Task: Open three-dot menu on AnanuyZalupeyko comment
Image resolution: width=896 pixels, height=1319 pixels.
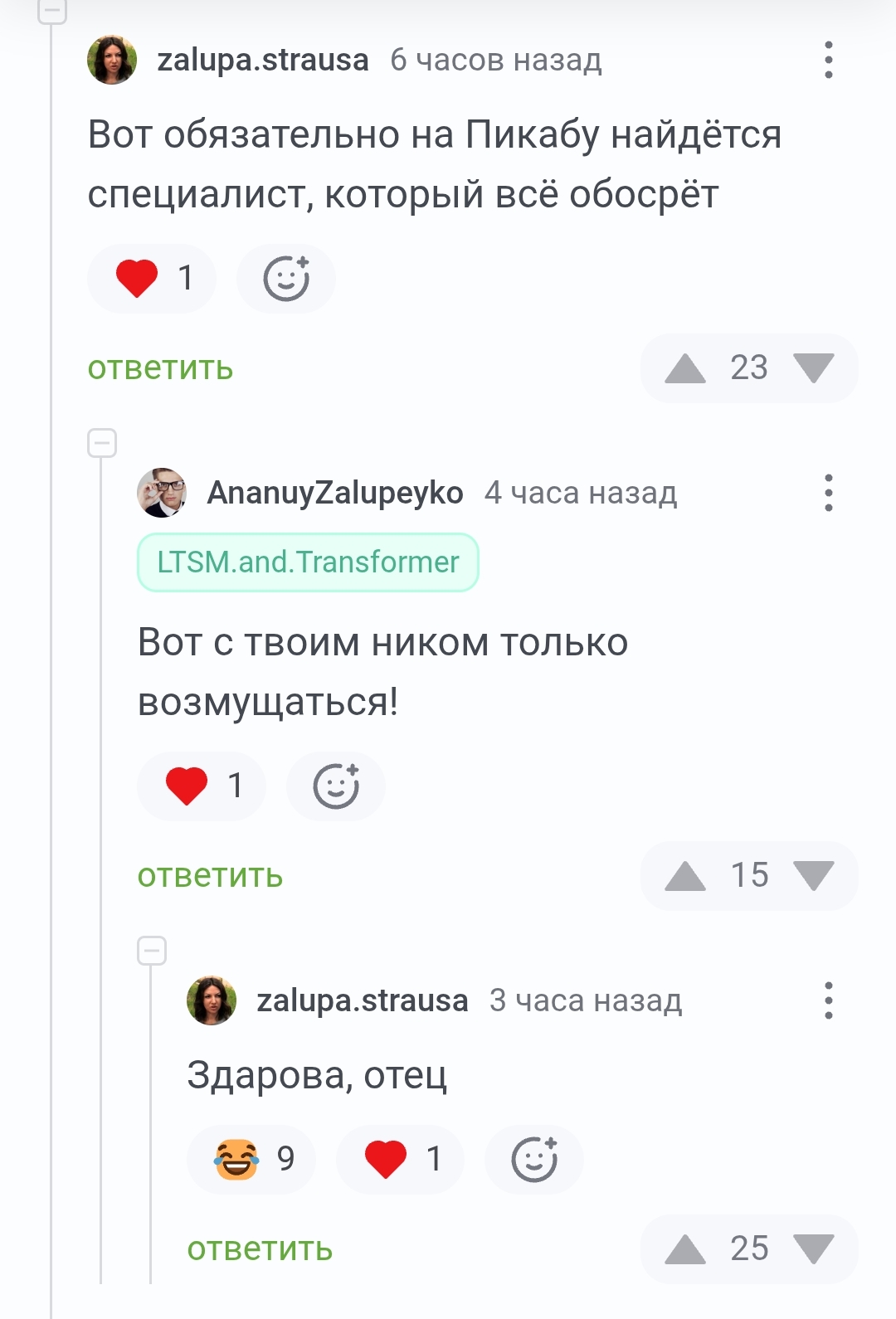Action: [828, 493]
